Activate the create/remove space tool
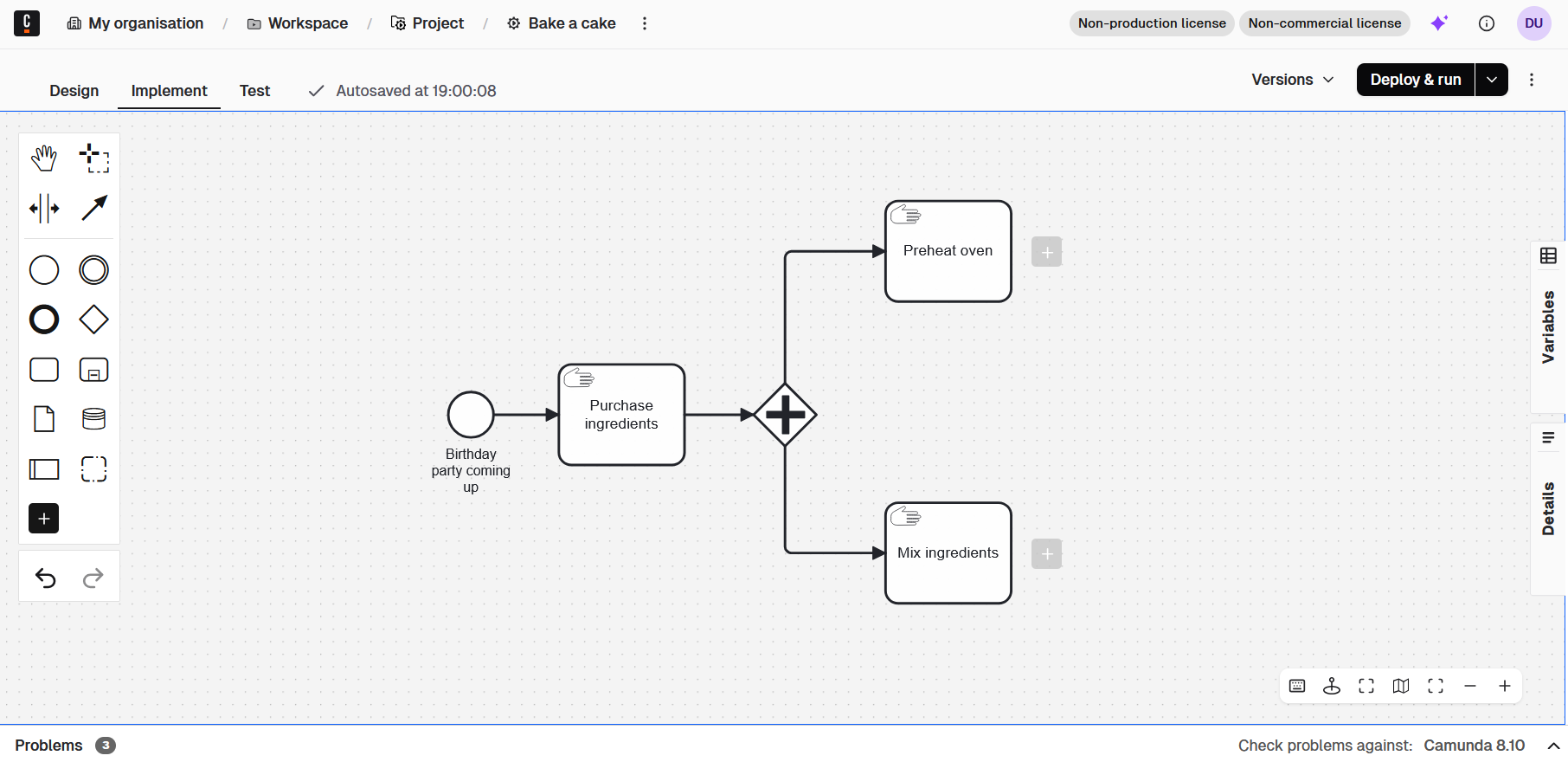This screenshot has width=1568, height=762. point(44,208)
